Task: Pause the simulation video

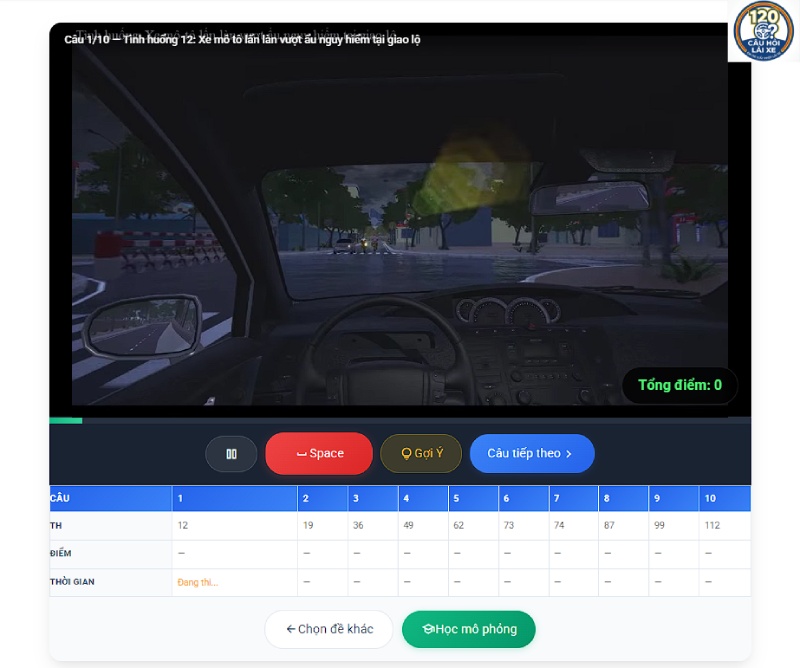Action: (231, 454)
